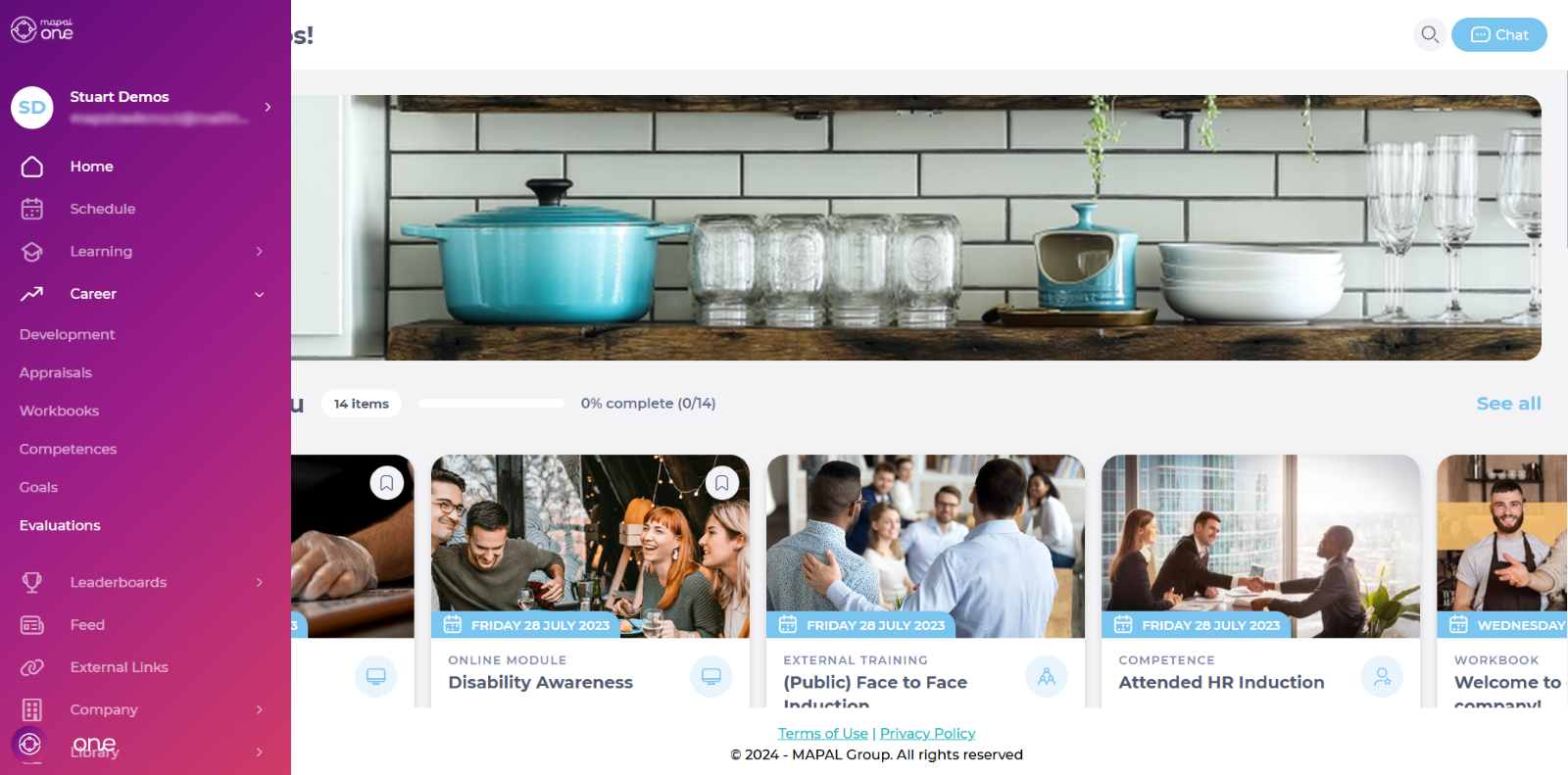Expand Stuart Demos profile arrow
The width and height of the screenshot is (1568, 775).
[x=268, y=107]
